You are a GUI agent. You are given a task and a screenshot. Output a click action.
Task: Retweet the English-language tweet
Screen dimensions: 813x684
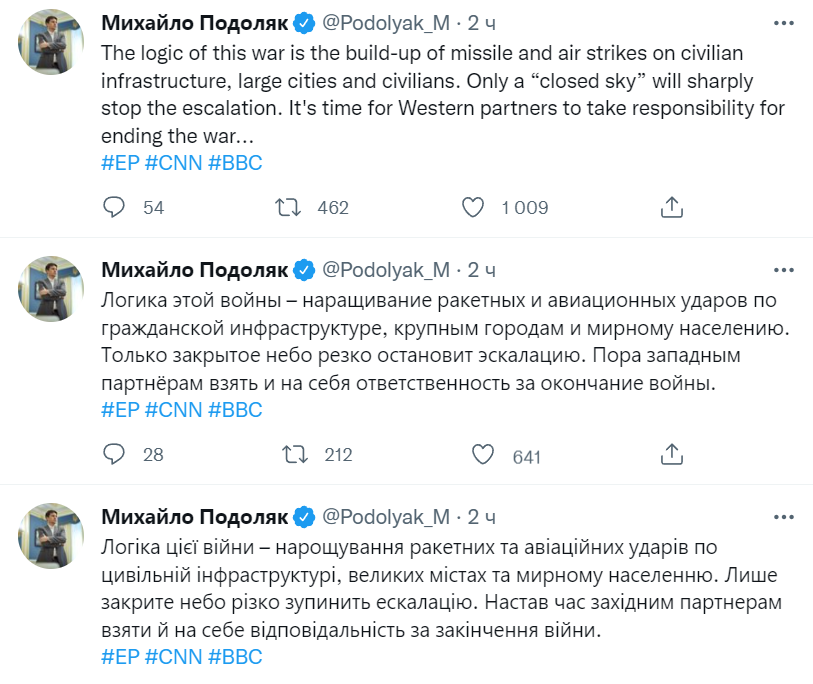[x=289, y=207]
